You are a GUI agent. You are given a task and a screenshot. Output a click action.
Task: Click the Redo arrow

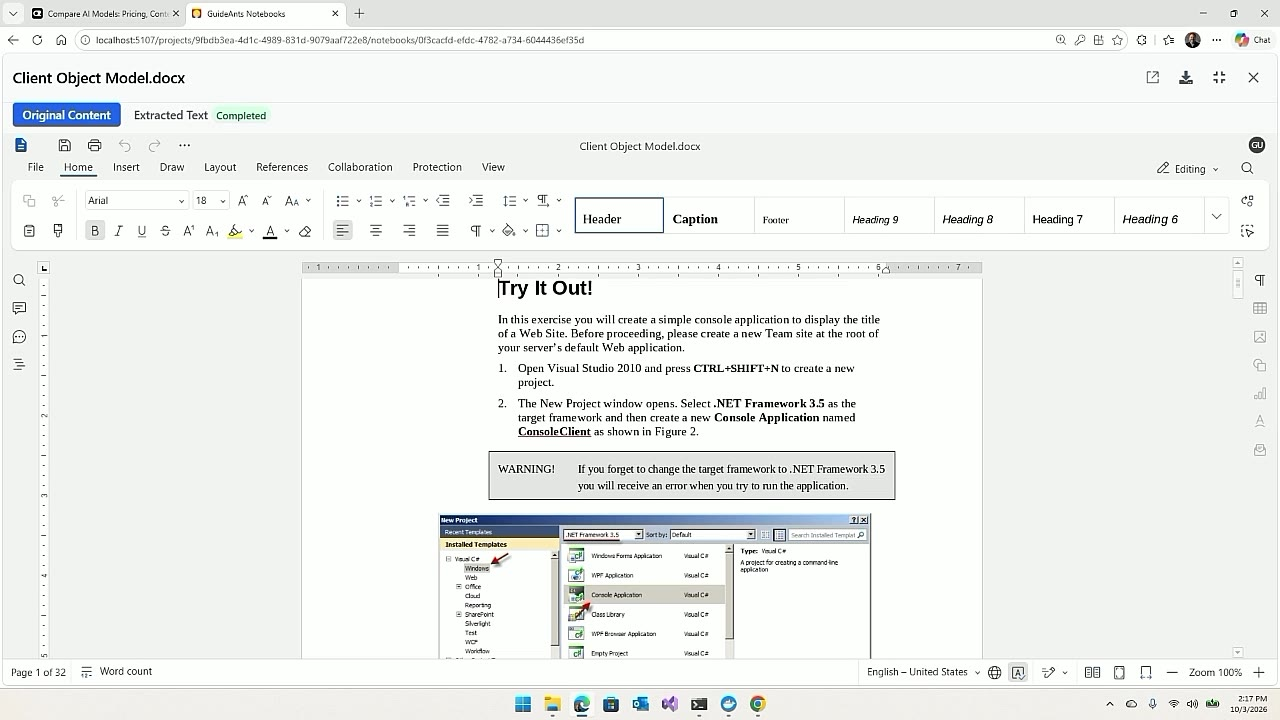(x=154, y=145)
